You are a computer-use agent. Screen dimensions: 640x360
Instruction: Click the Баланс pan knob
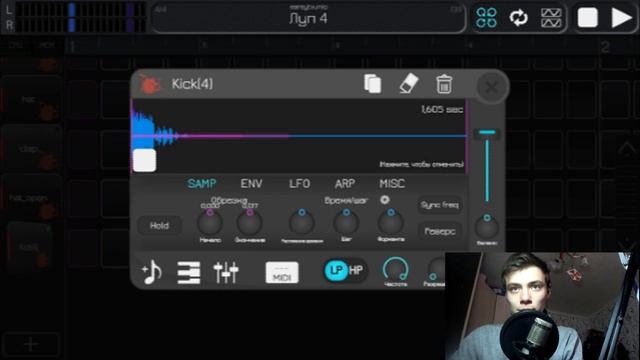[487, 227]
